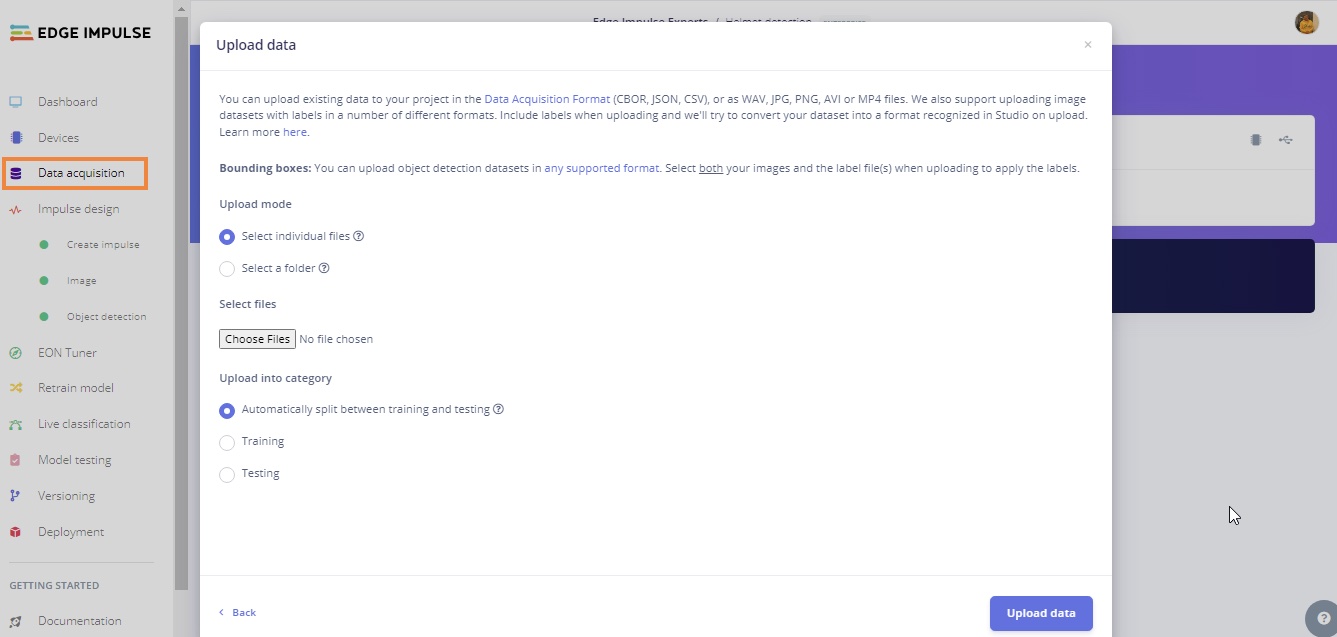Image resolution: width=1337 pixels, height=637 pixels.
Task: Open Object detection under Impulse design
Action: click(106, 317)
